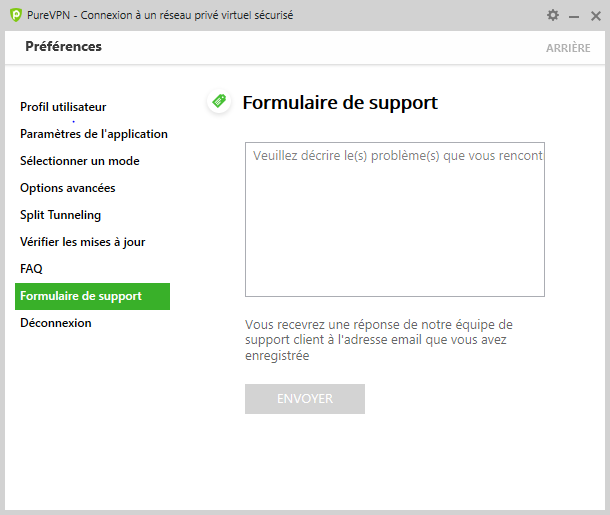Click the PureVPN shield logo

tap(16, 15)
